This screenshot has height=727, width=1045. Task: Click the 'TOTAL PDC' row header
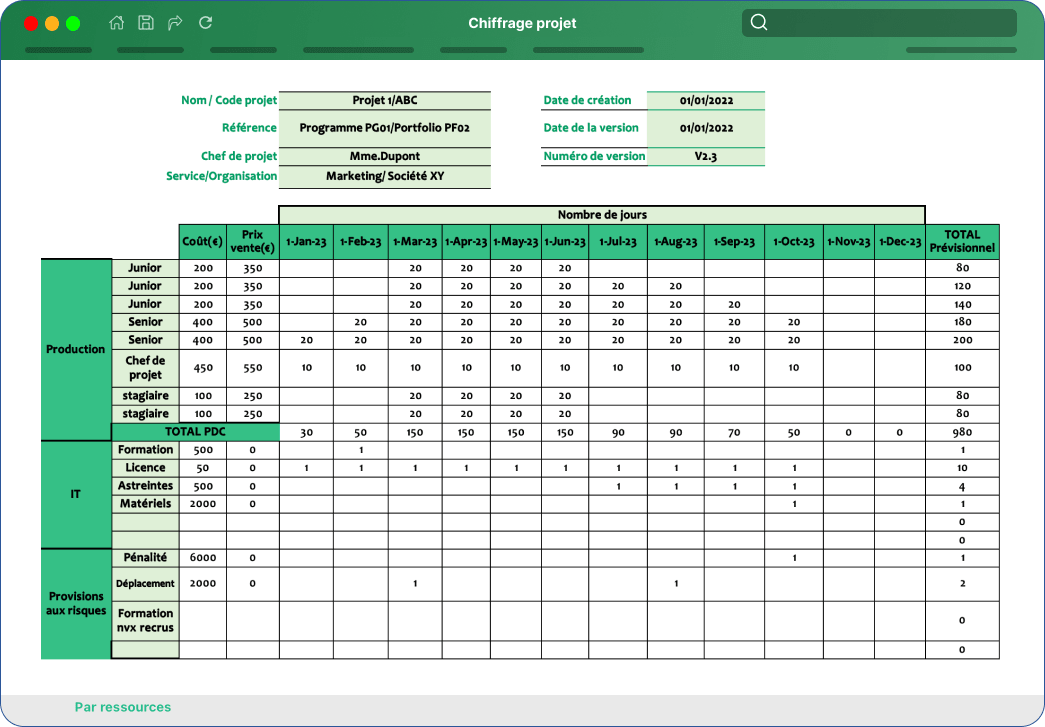[195, 431]
